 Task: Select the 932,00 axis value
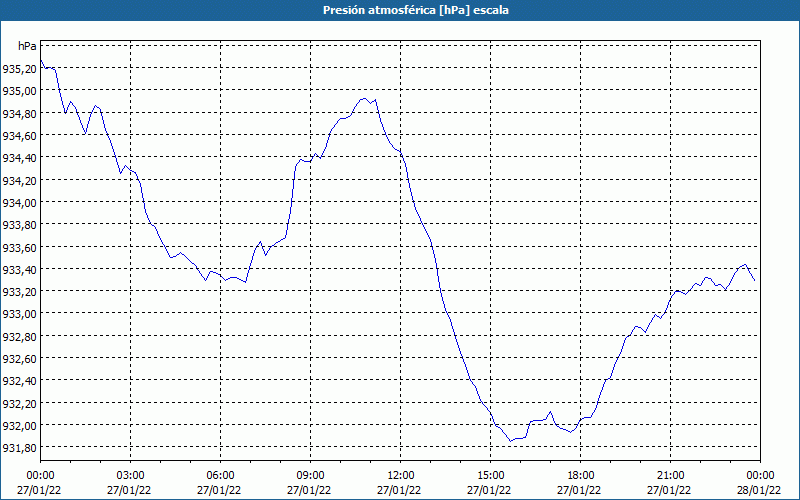19,426
